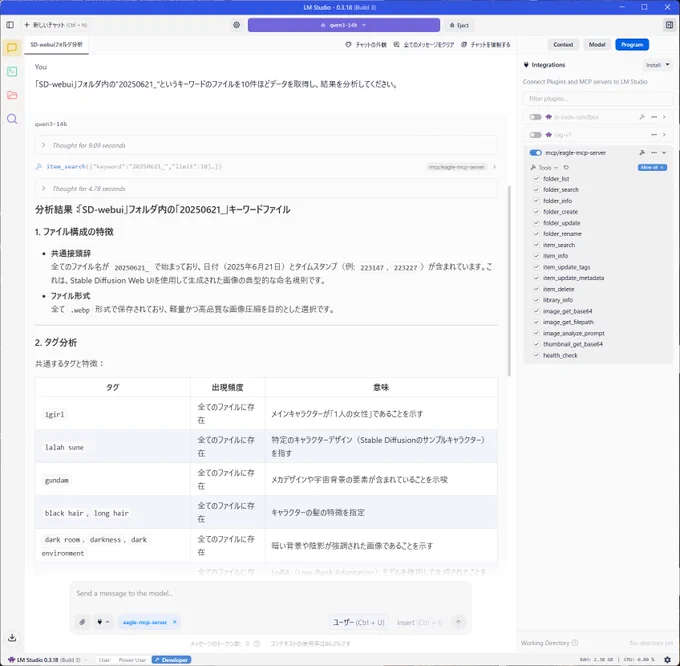The image size is (680, 666).
Task: Switch to User mode in status bar
Action: point(104,660)
